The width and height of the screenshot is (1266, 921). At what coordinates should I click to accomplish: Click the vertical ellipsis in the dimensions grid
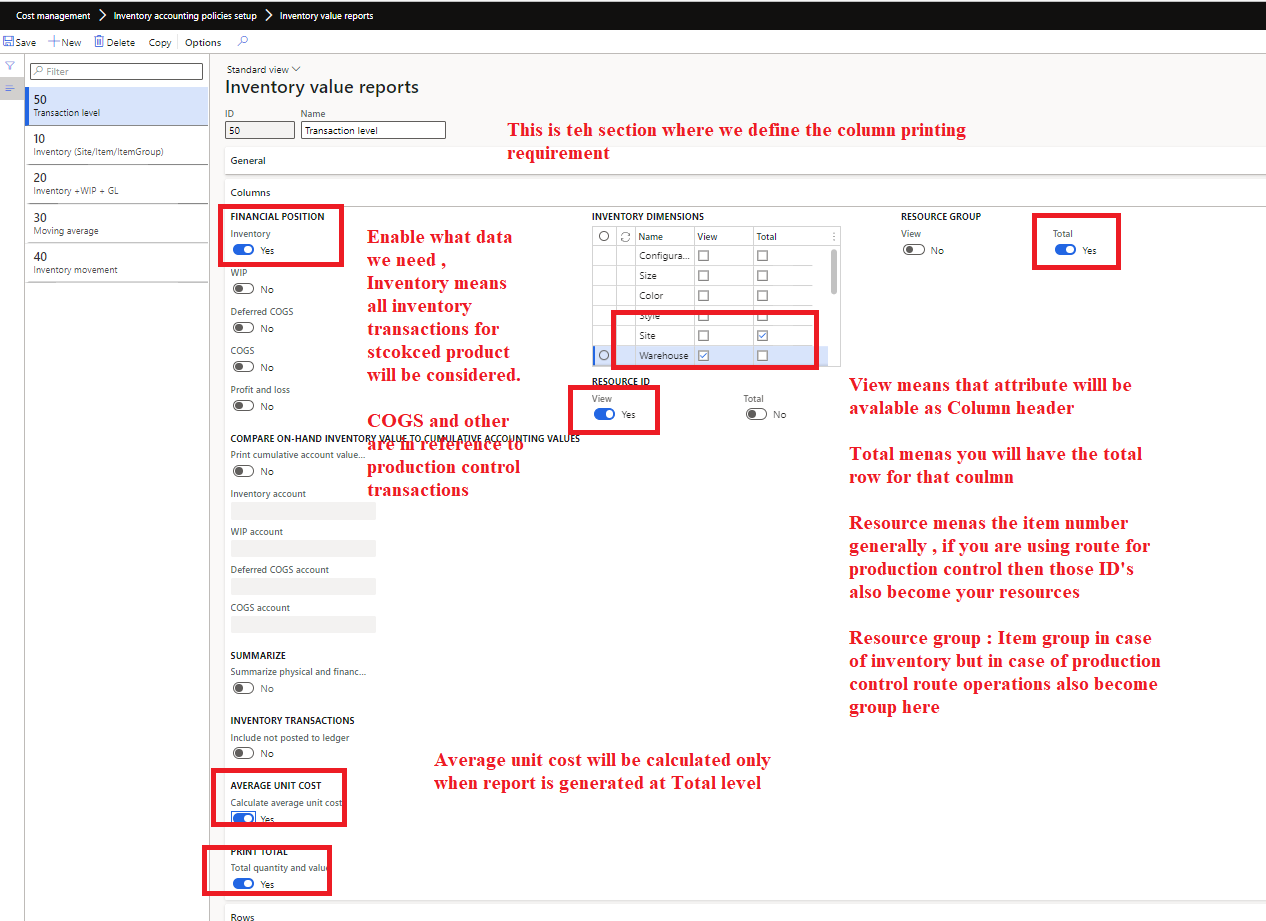(834, 236)
